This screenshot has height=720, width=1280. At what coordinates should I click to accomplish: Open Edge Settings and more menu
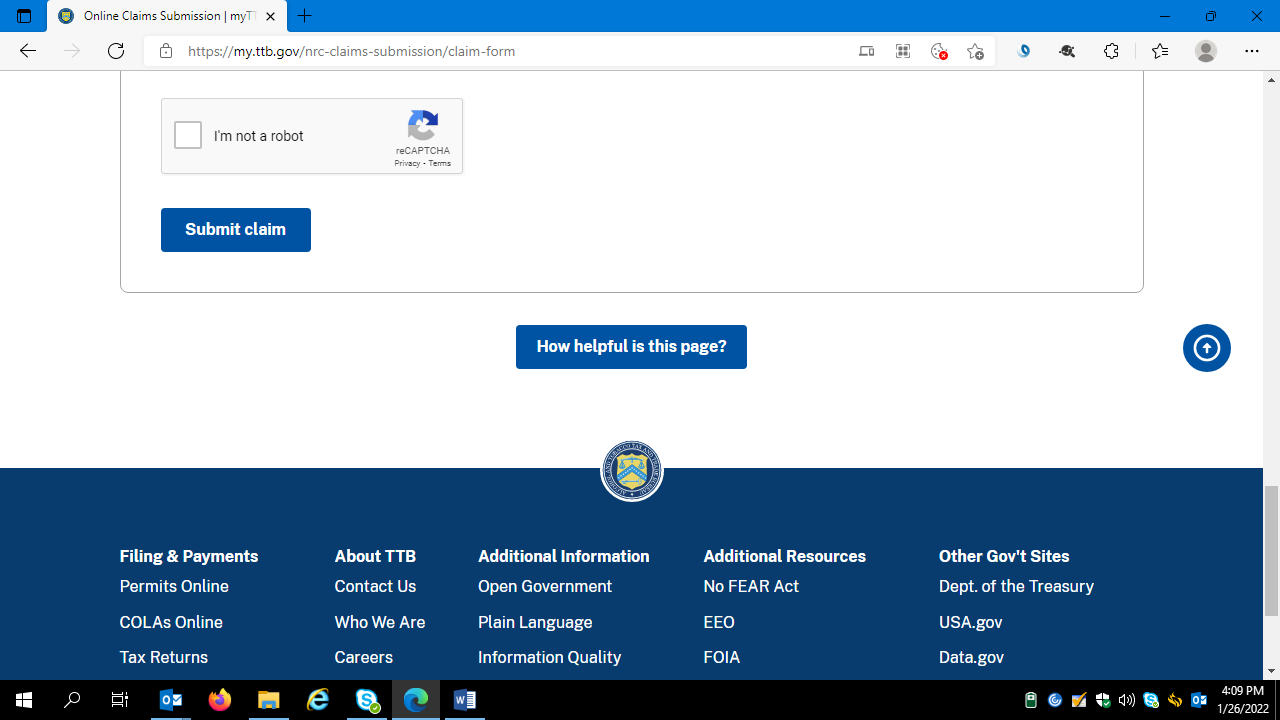1252,51
